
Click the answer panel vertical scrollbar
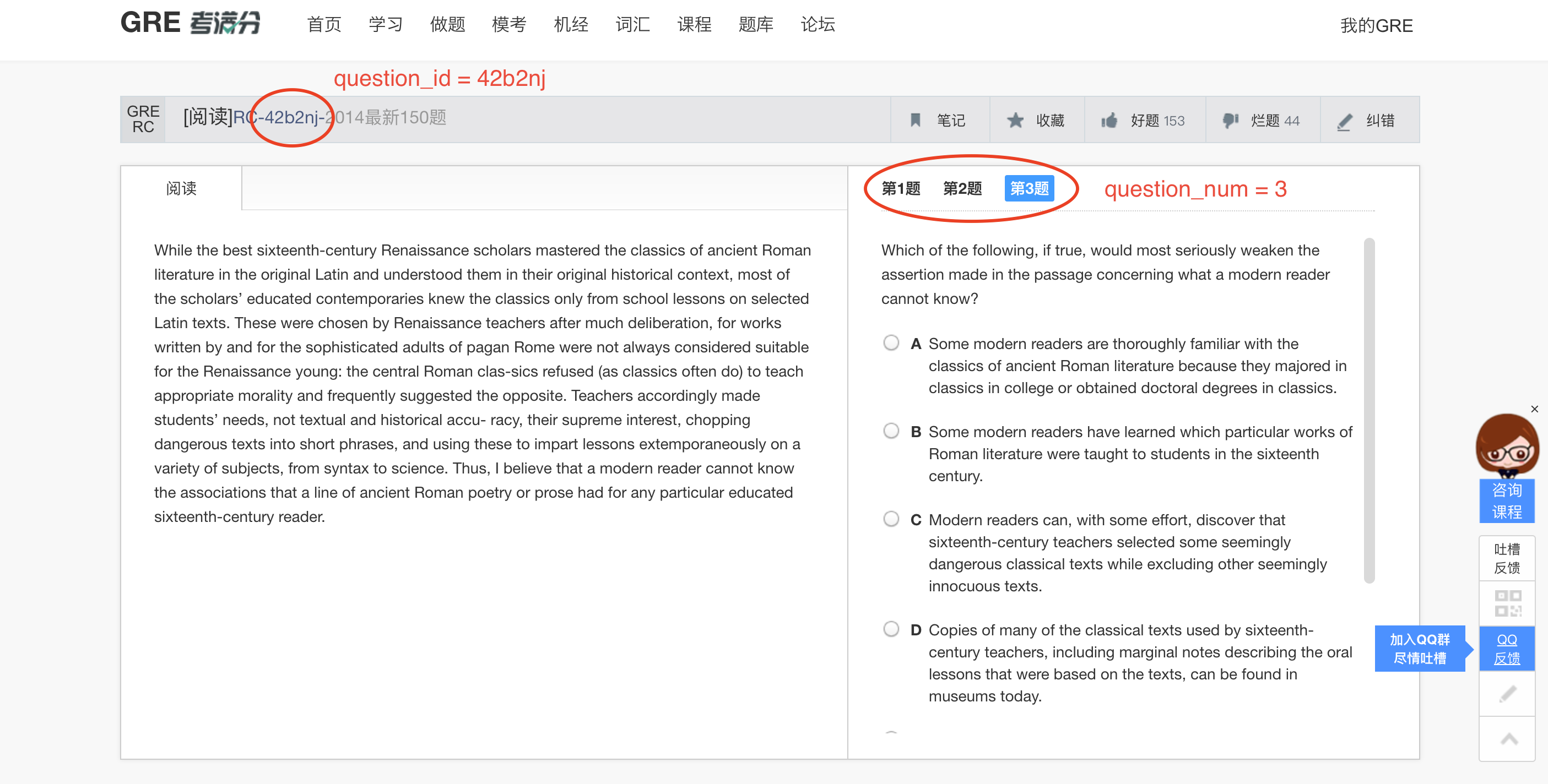tap(1369, 410)
